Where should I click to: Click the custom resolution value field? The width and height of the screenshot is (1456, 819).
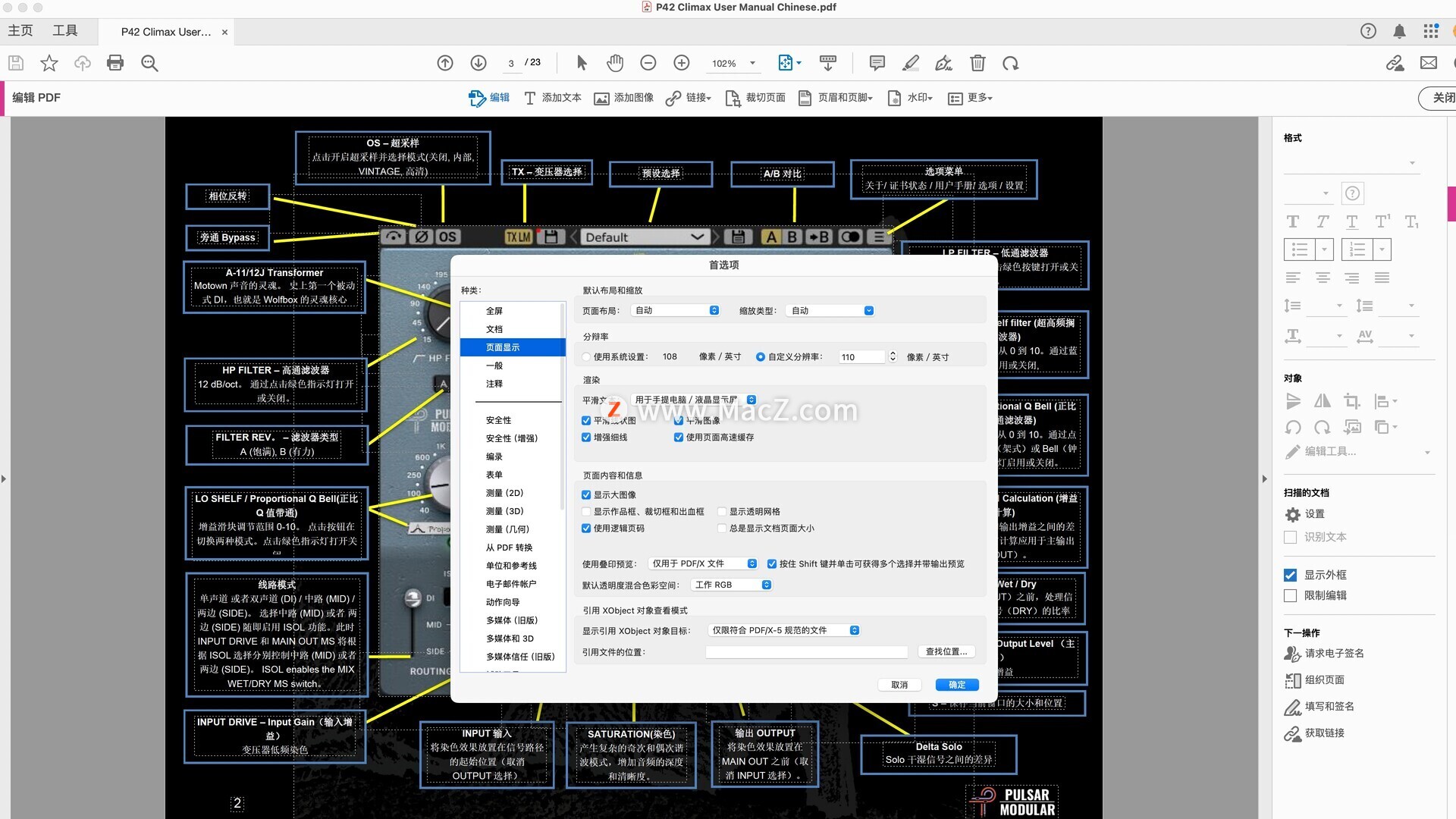tap(862, 356)
